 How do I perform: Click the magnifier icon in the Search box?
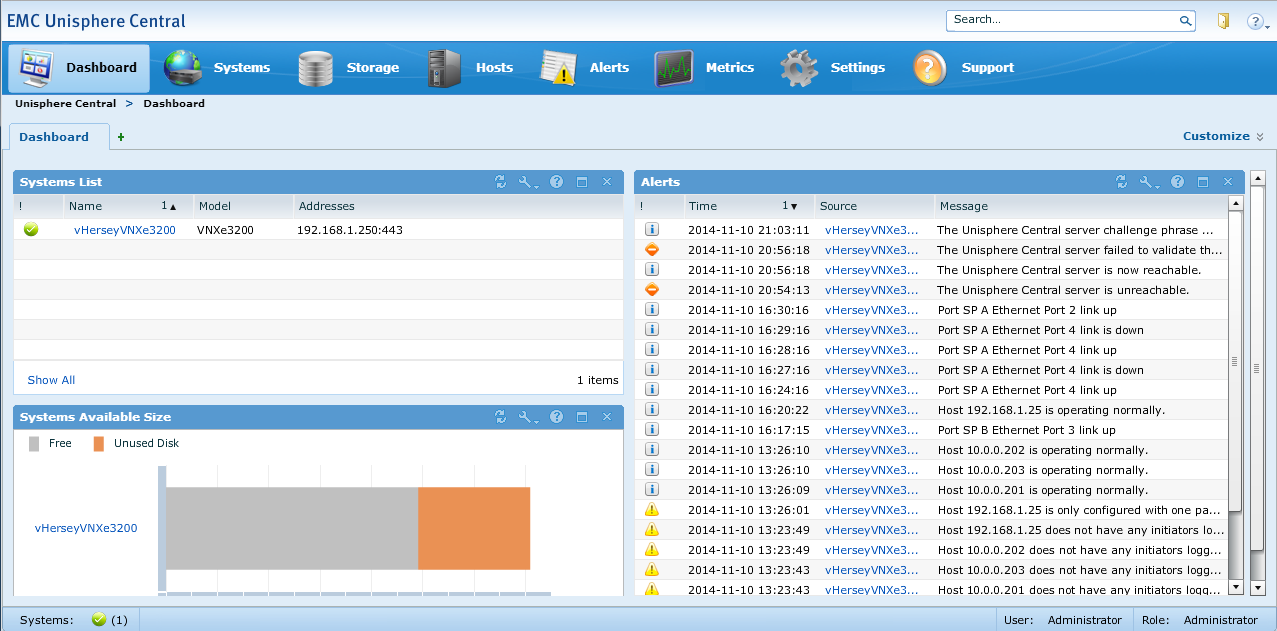pyautogui.click(x=1185, y=20)
